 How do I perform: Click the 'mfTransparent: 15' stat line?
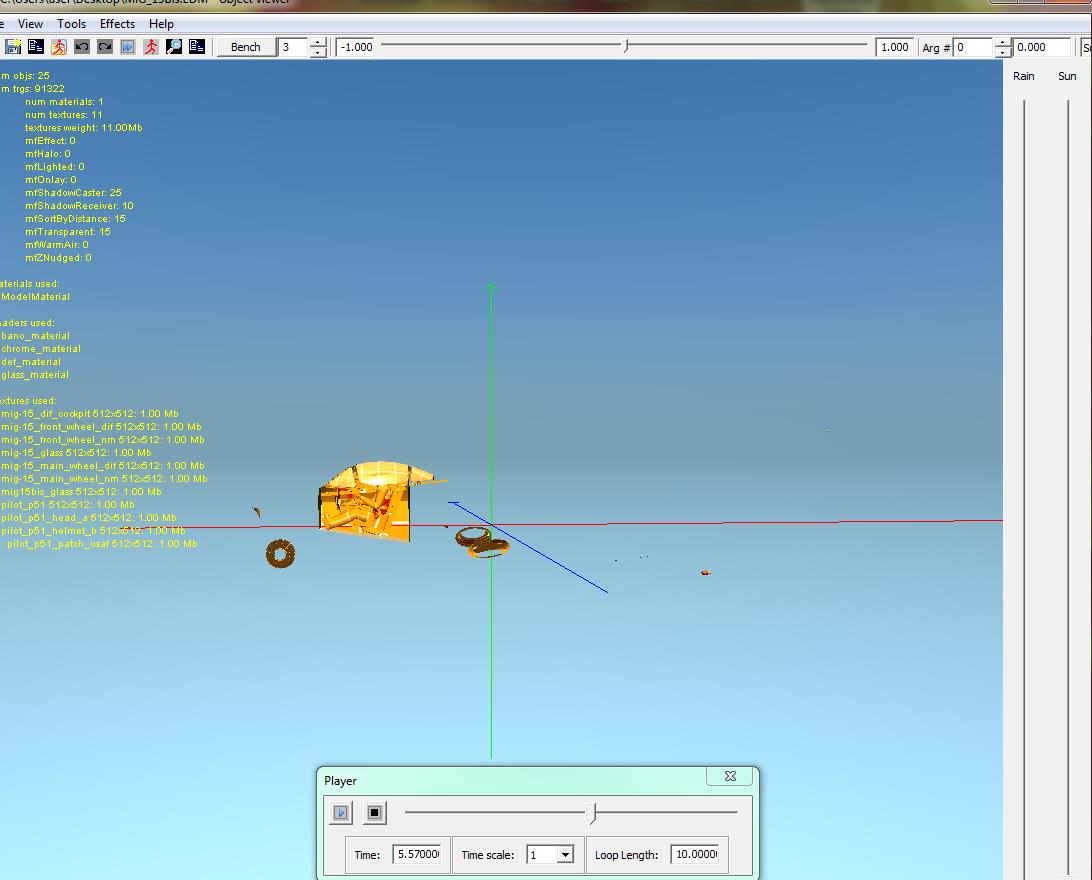coord(68,232)
